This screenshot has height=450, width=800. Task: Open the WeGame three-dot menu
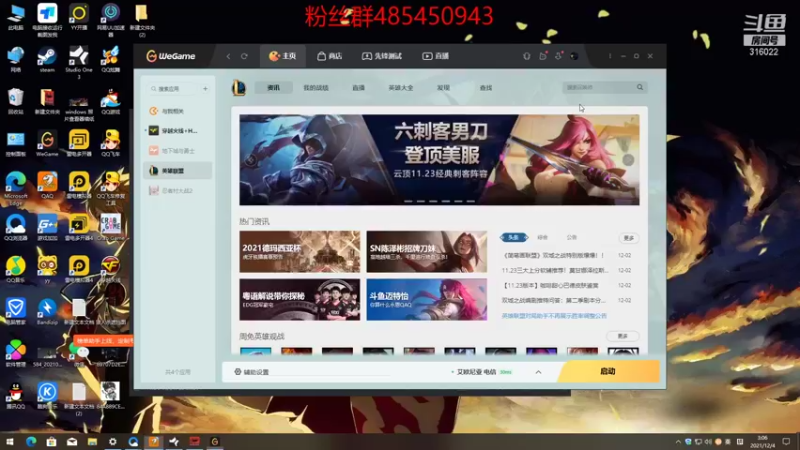tap(610, 56)
